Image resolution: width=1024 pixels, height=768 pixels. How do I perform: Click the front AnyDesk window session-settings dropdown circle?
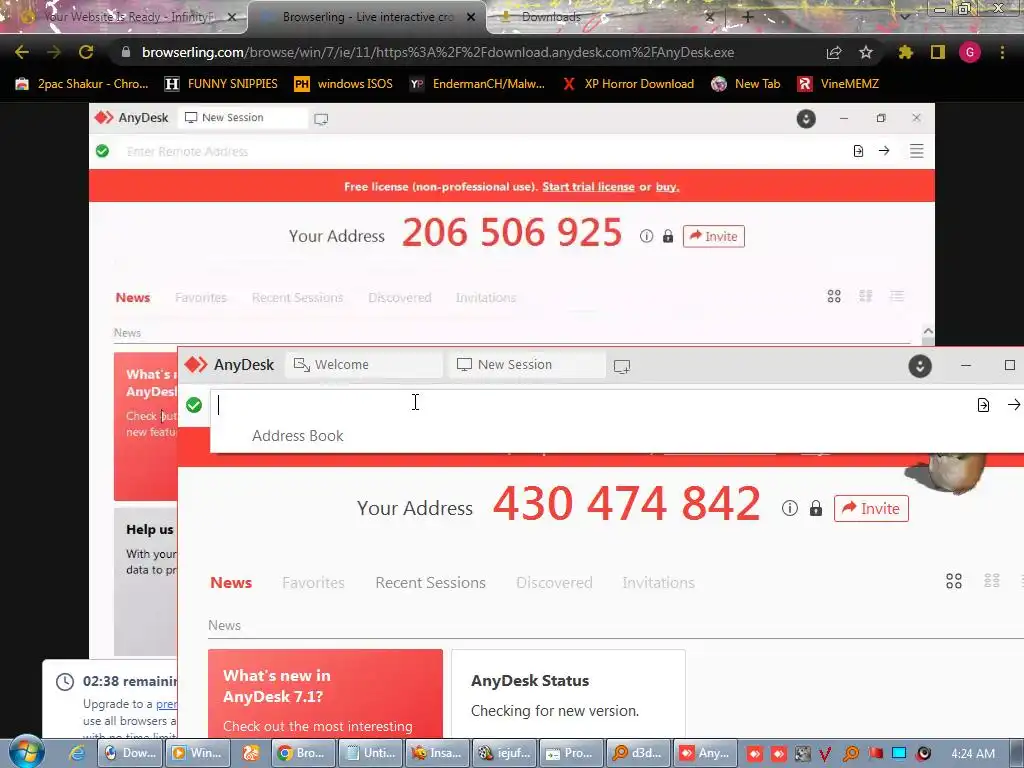(920, 366)
